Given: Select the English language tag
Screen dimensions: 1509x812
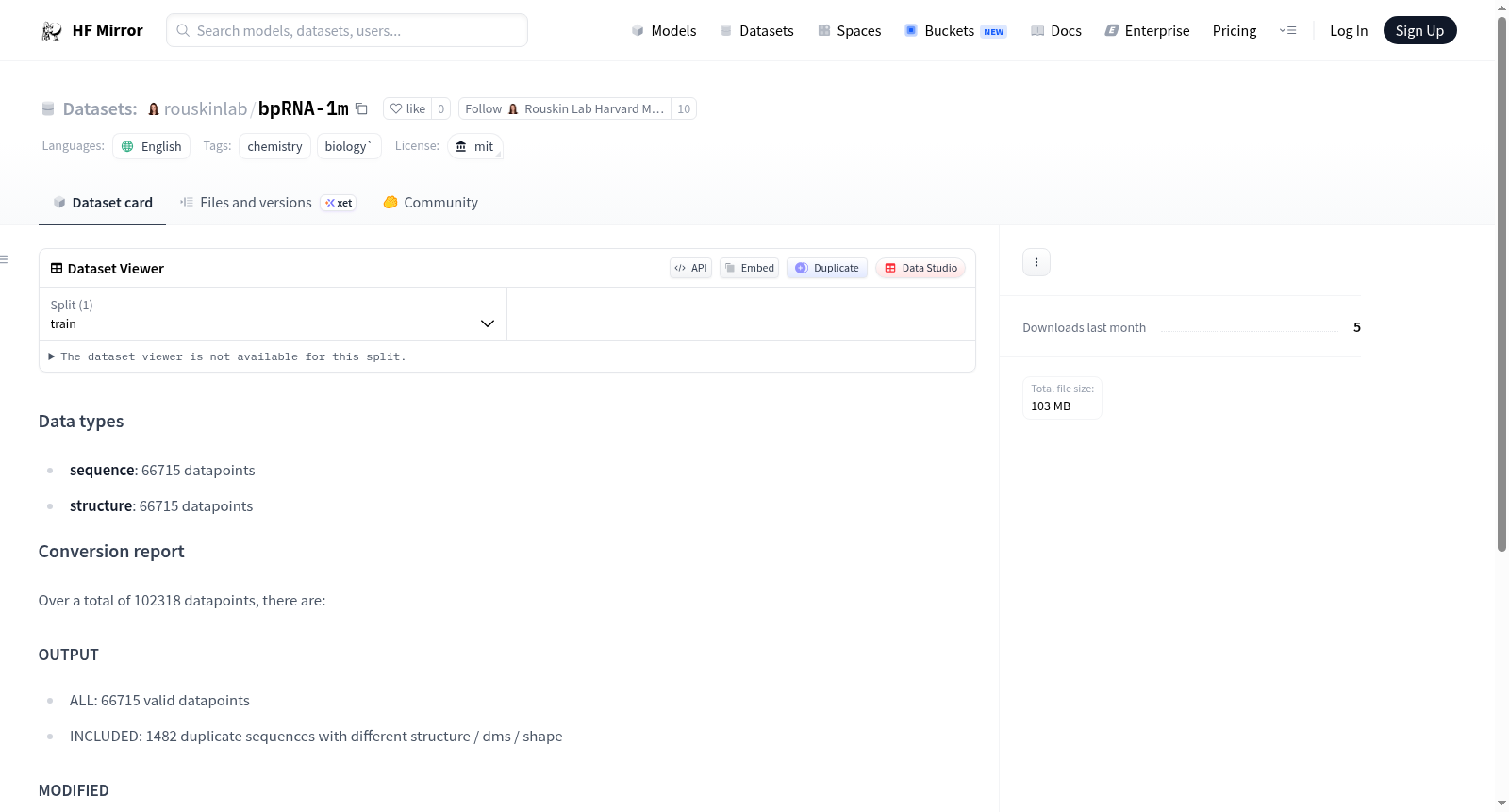Looking at the screenshot, I should (x=152, y=146).
